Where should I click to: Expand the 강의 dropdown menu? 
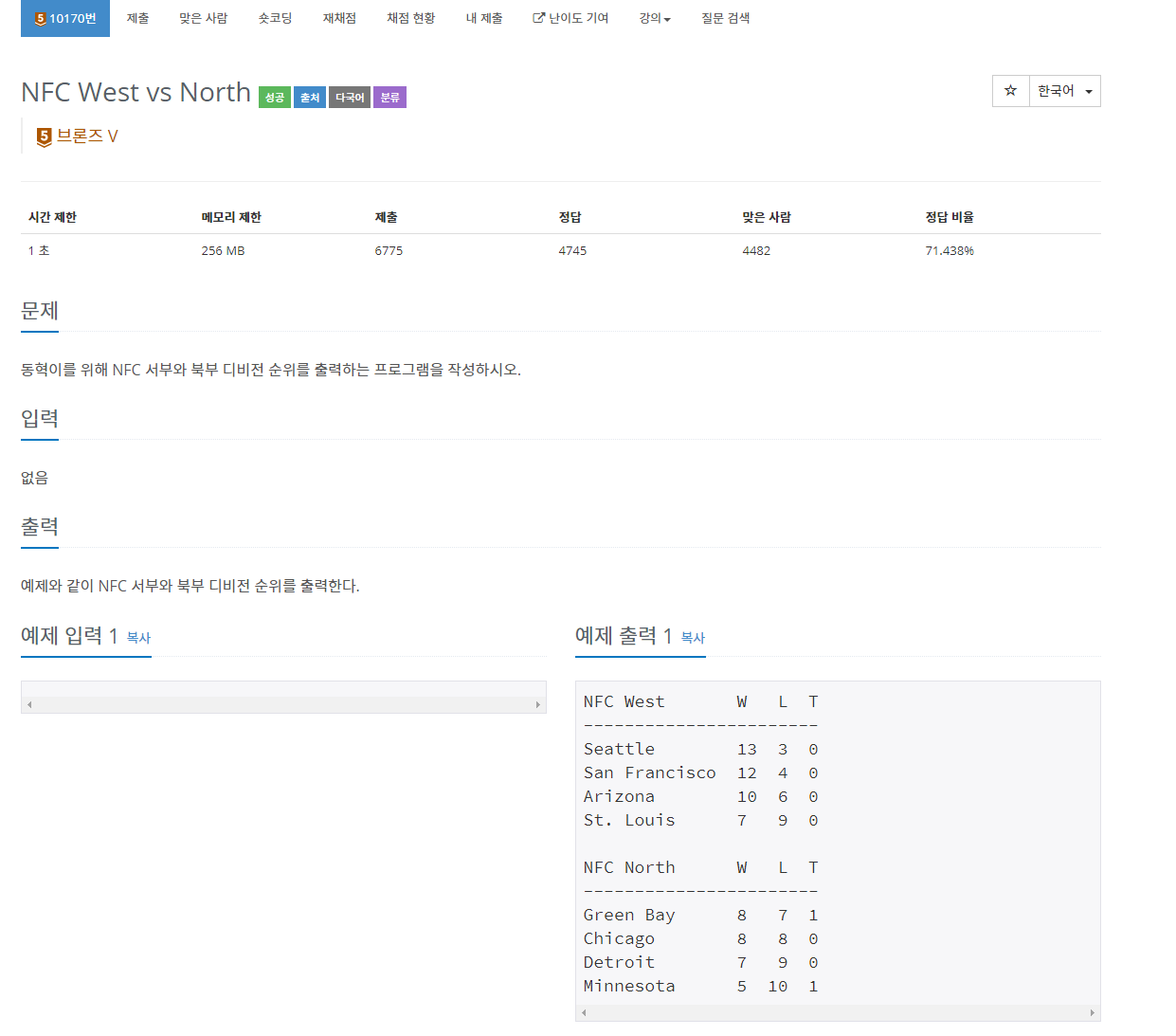tap(655, 18)
